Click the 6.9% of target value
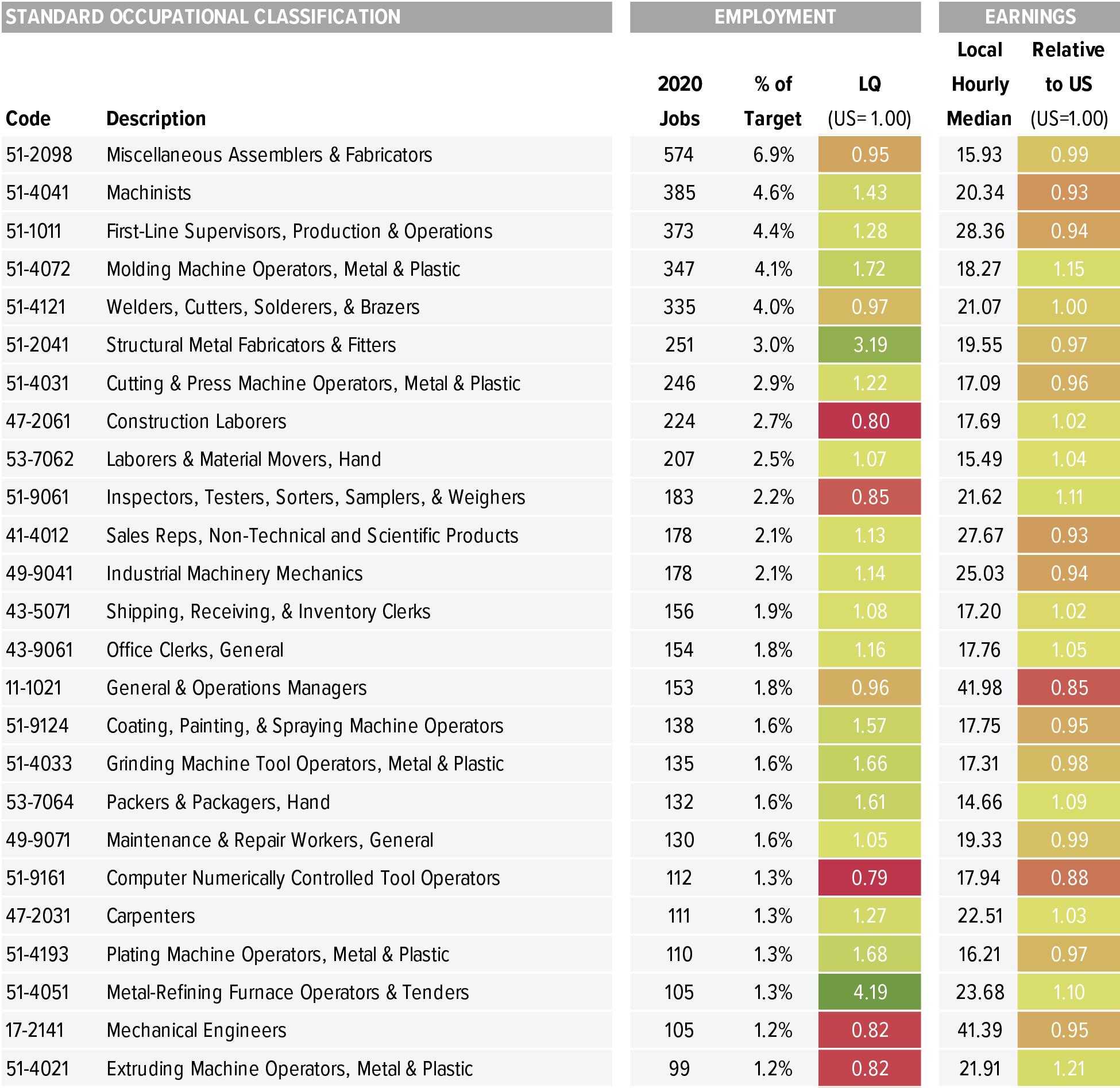1120x1088 pixels. click(773, 155)
